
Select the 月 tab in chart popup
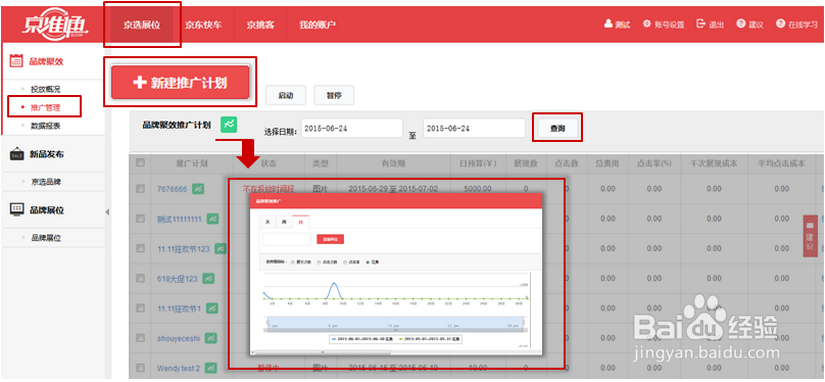coord(300,222)
